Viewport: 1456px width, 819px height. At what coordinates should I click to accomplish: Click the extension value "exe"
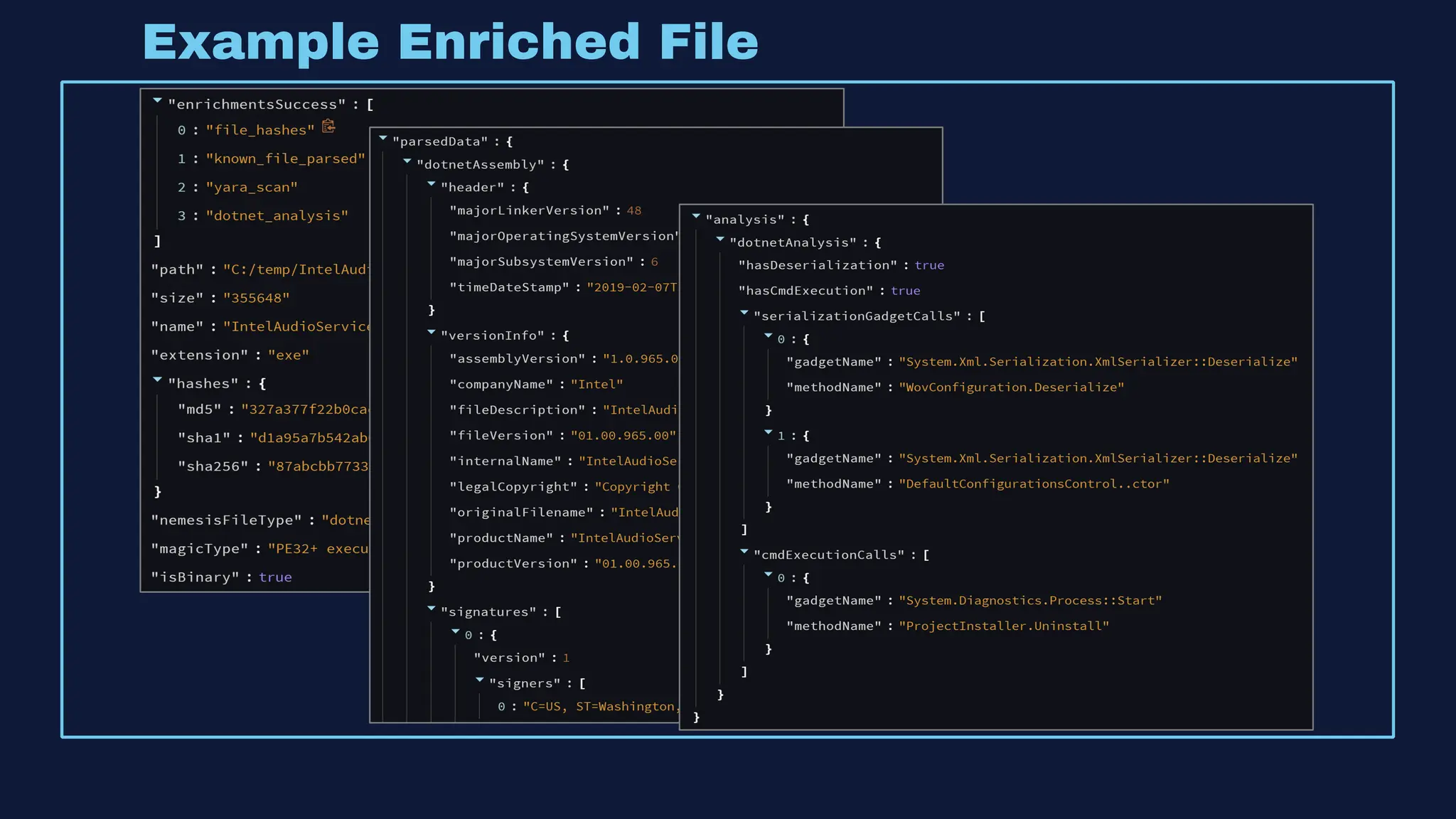289,355
